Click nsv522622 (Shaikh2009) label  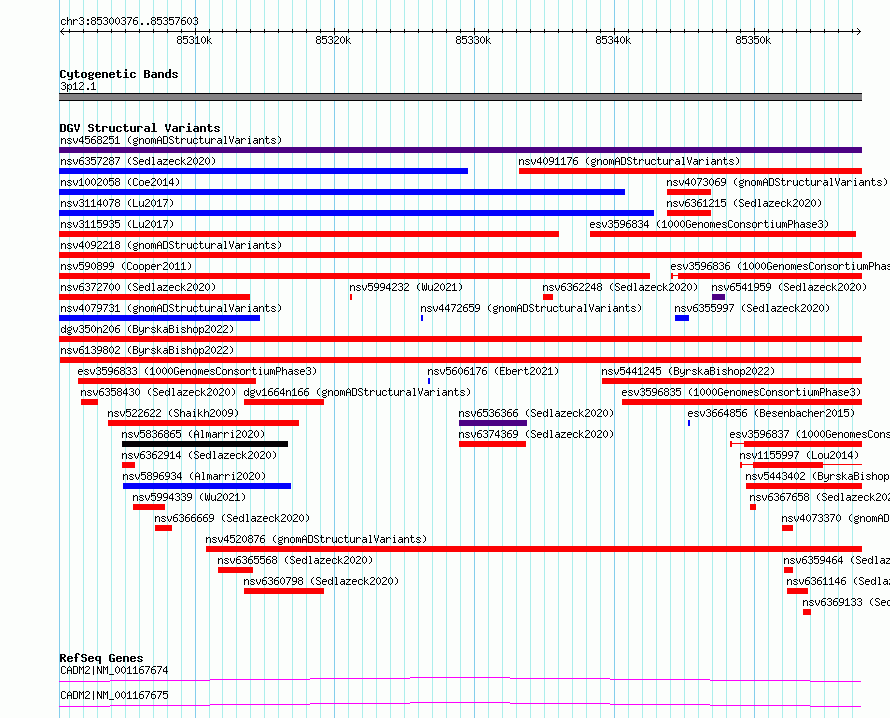(173, 413)
